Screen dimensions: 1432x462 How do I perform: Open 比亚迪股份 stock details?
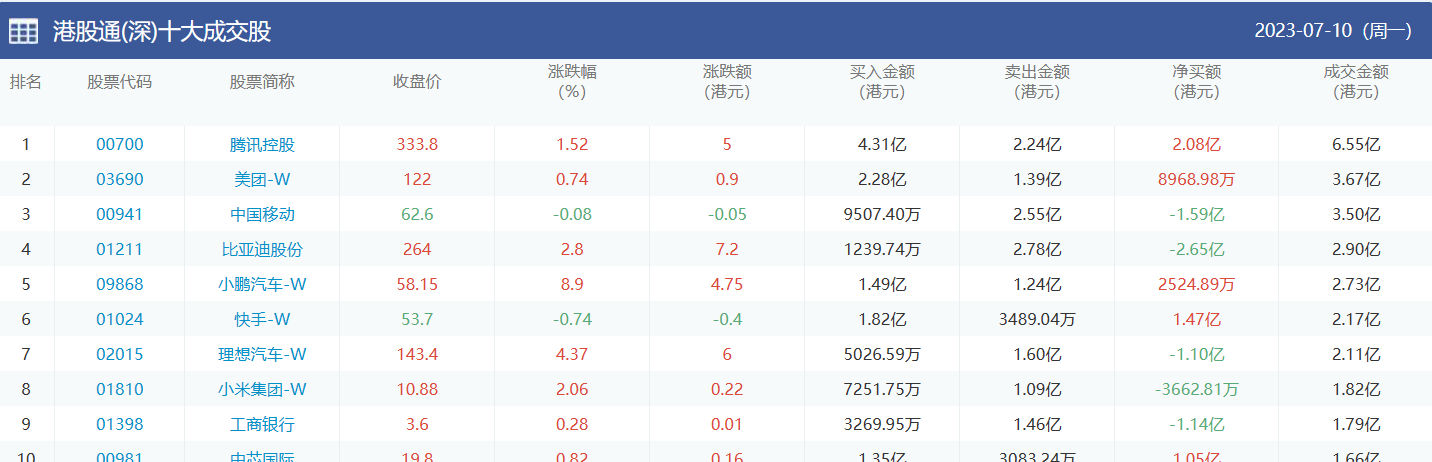coord(262,249)
